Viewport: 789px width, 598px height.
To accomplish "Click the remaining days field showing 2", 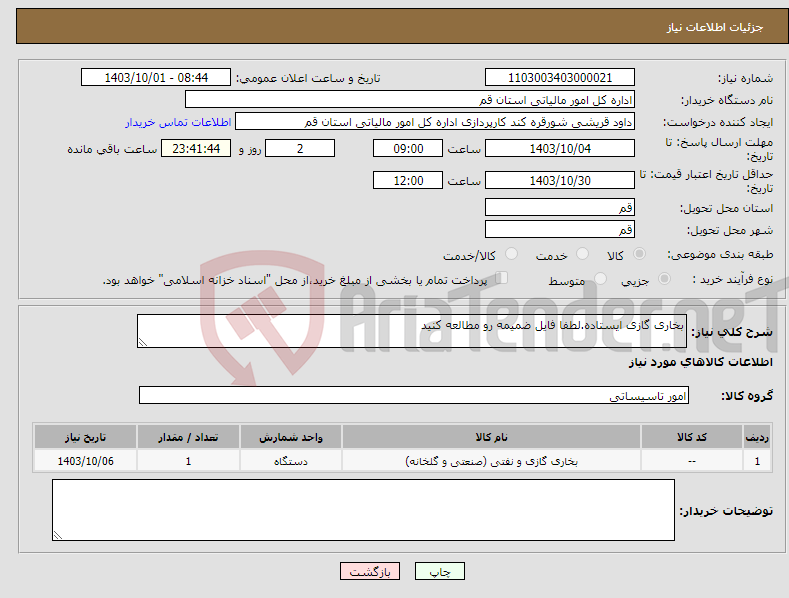I will click(x=300, y=148).
